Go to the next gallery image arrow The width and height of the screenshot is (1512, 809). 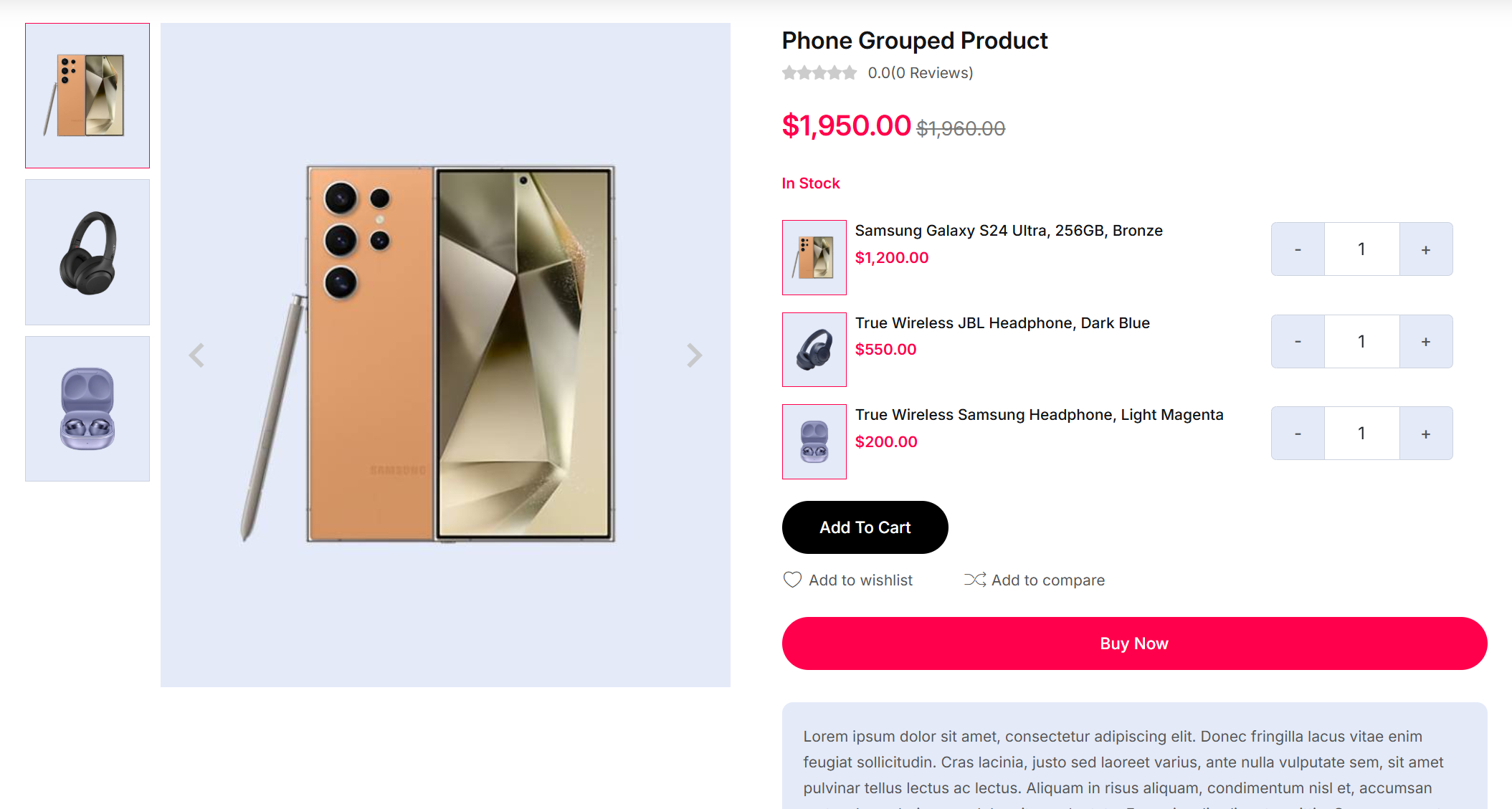(x=693, y=355)
